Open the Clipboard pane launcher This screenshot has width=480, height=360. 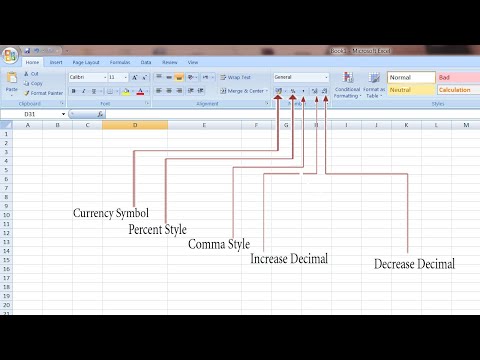point(62,103)
